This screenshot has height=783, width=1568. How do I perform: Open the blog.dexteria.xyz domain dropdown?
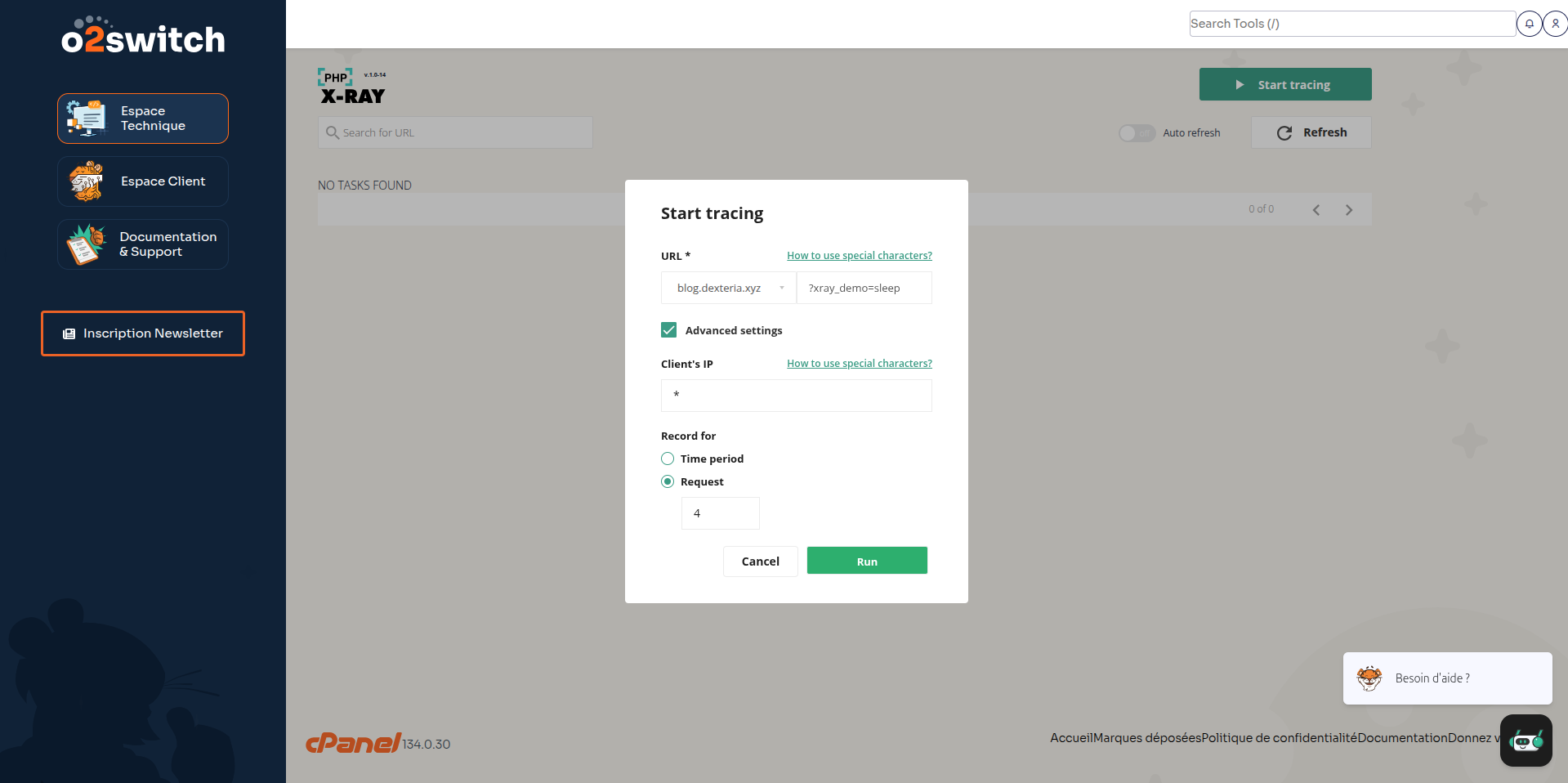point(729,288)
